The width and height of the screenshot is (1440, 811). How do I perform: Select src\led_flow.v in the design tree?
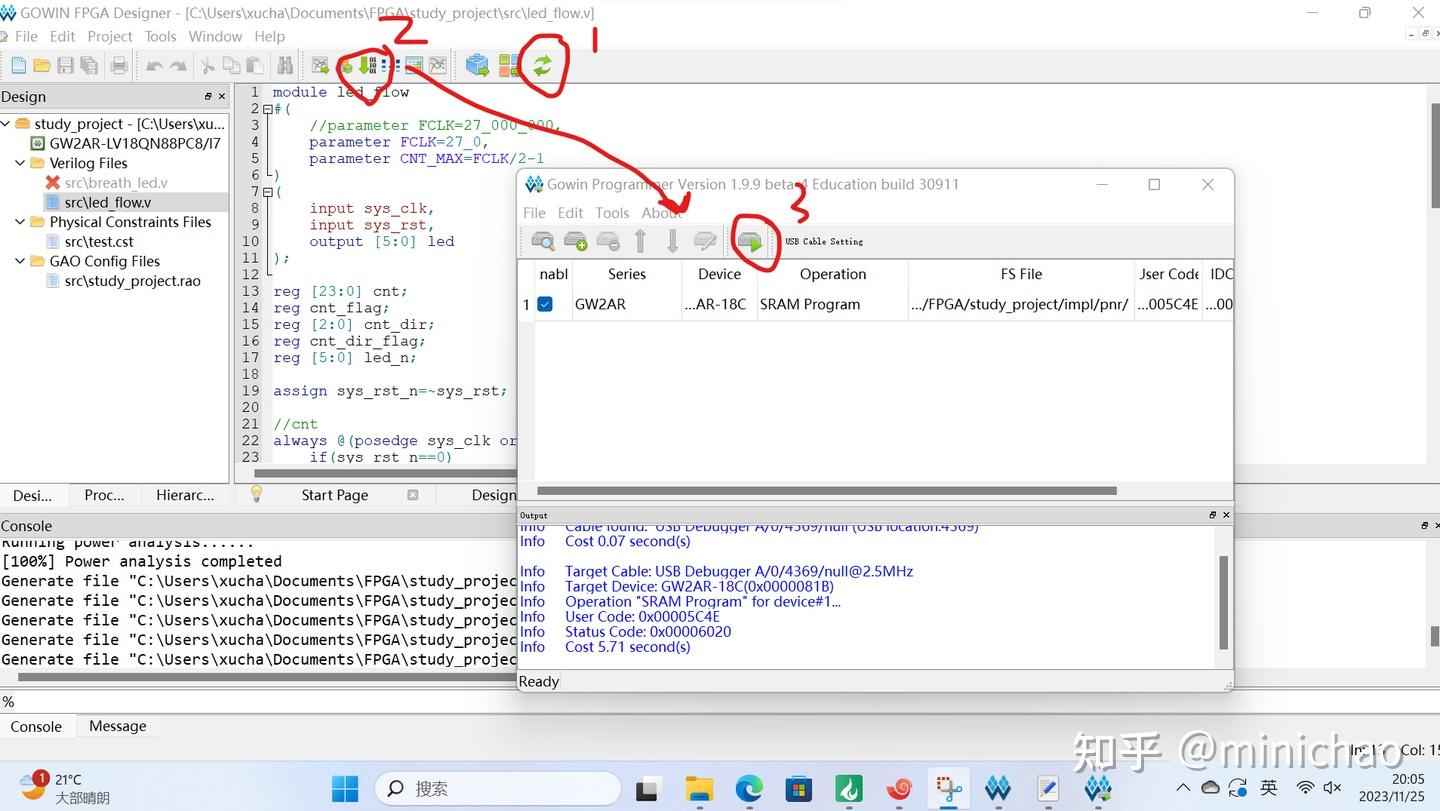click(108, 202)
